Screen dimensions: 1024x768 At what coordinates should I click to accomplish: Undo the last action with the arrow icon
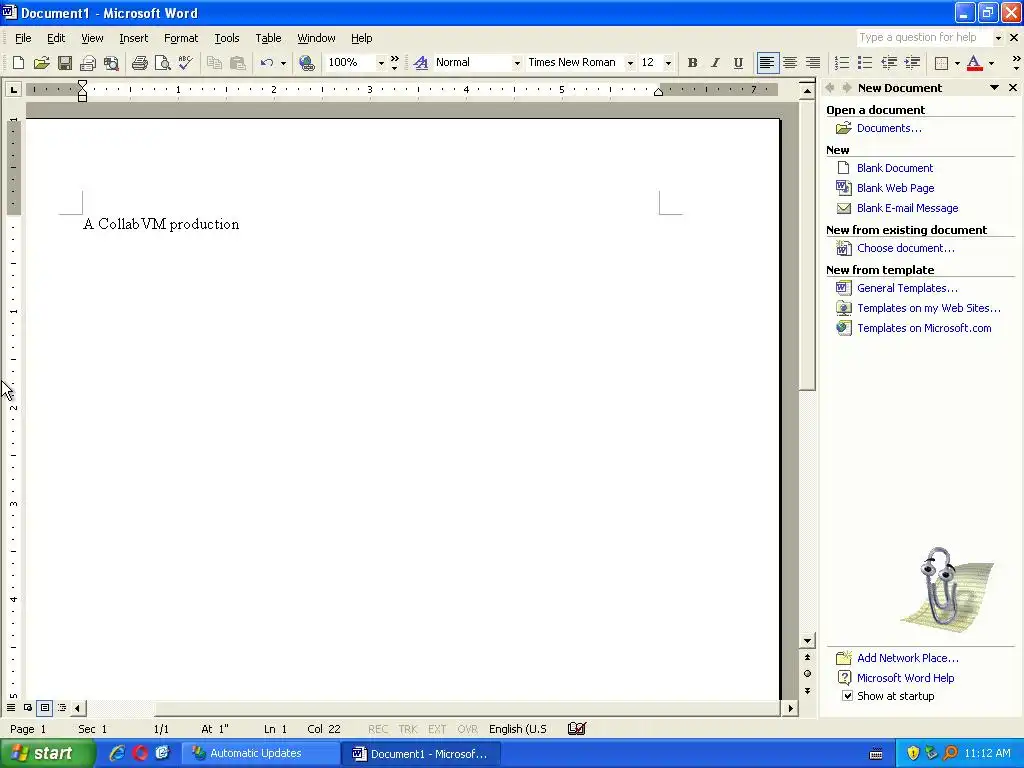[266, 63]
